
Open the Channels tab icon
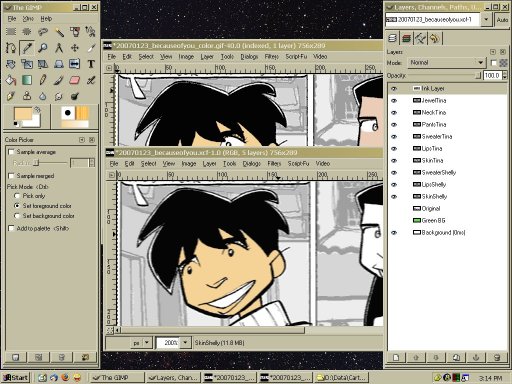[x=406, y=38]
